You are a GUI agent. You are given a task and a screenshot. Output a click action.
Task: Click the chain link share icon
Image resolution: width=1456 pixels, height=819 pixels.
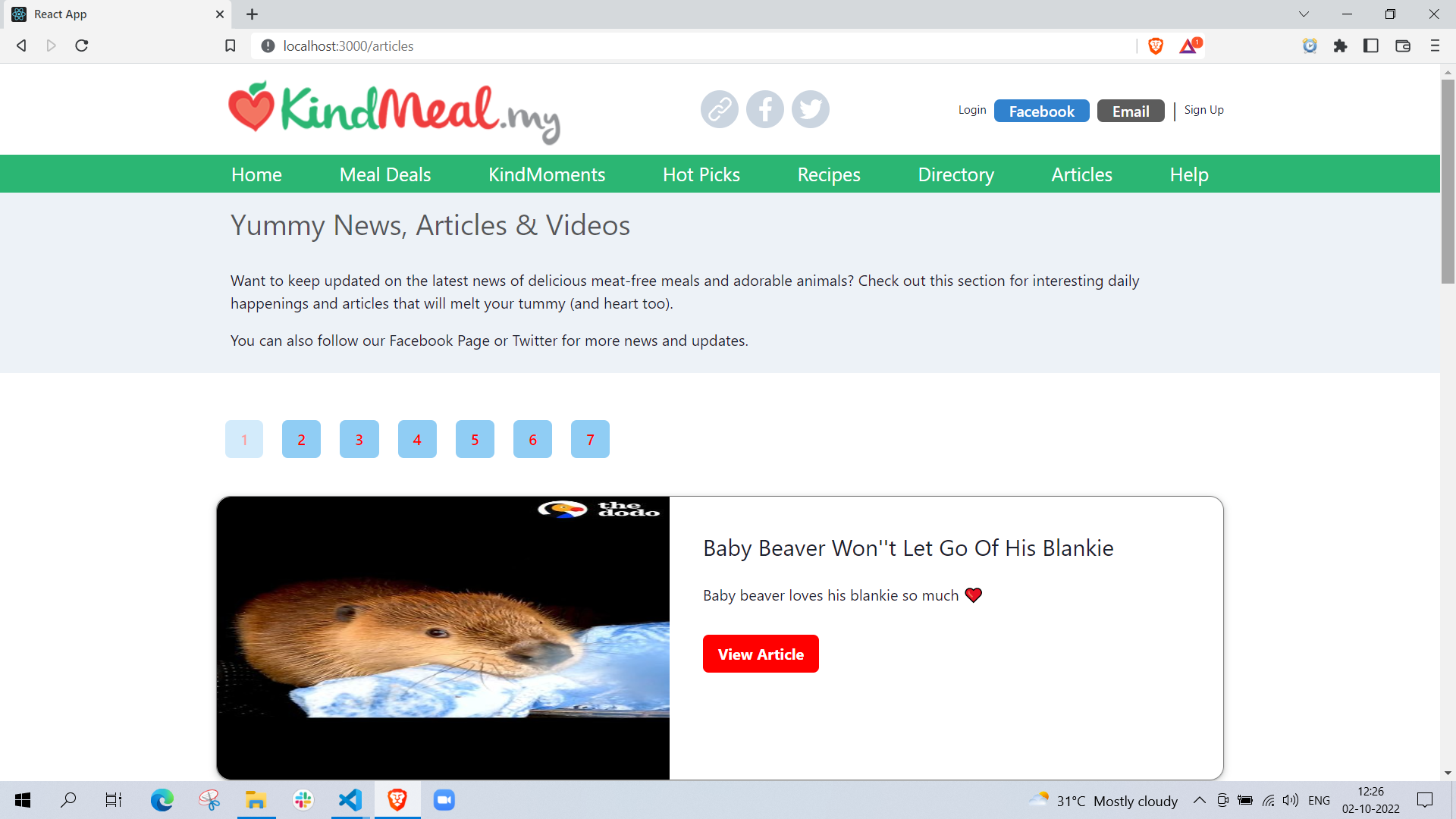719,109
